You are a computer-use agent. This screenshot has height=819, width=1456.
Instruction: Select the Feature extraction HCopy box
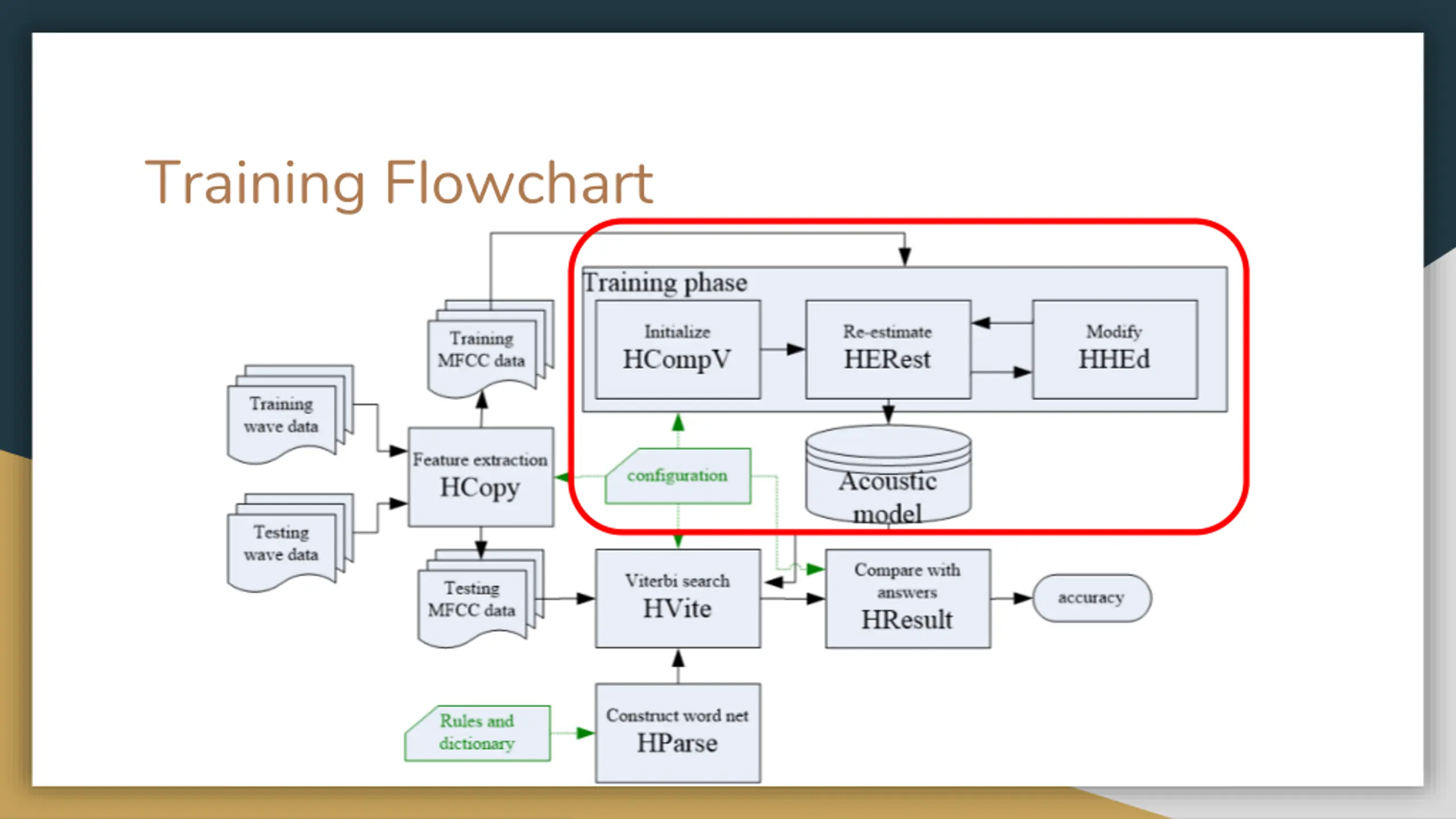481,477
